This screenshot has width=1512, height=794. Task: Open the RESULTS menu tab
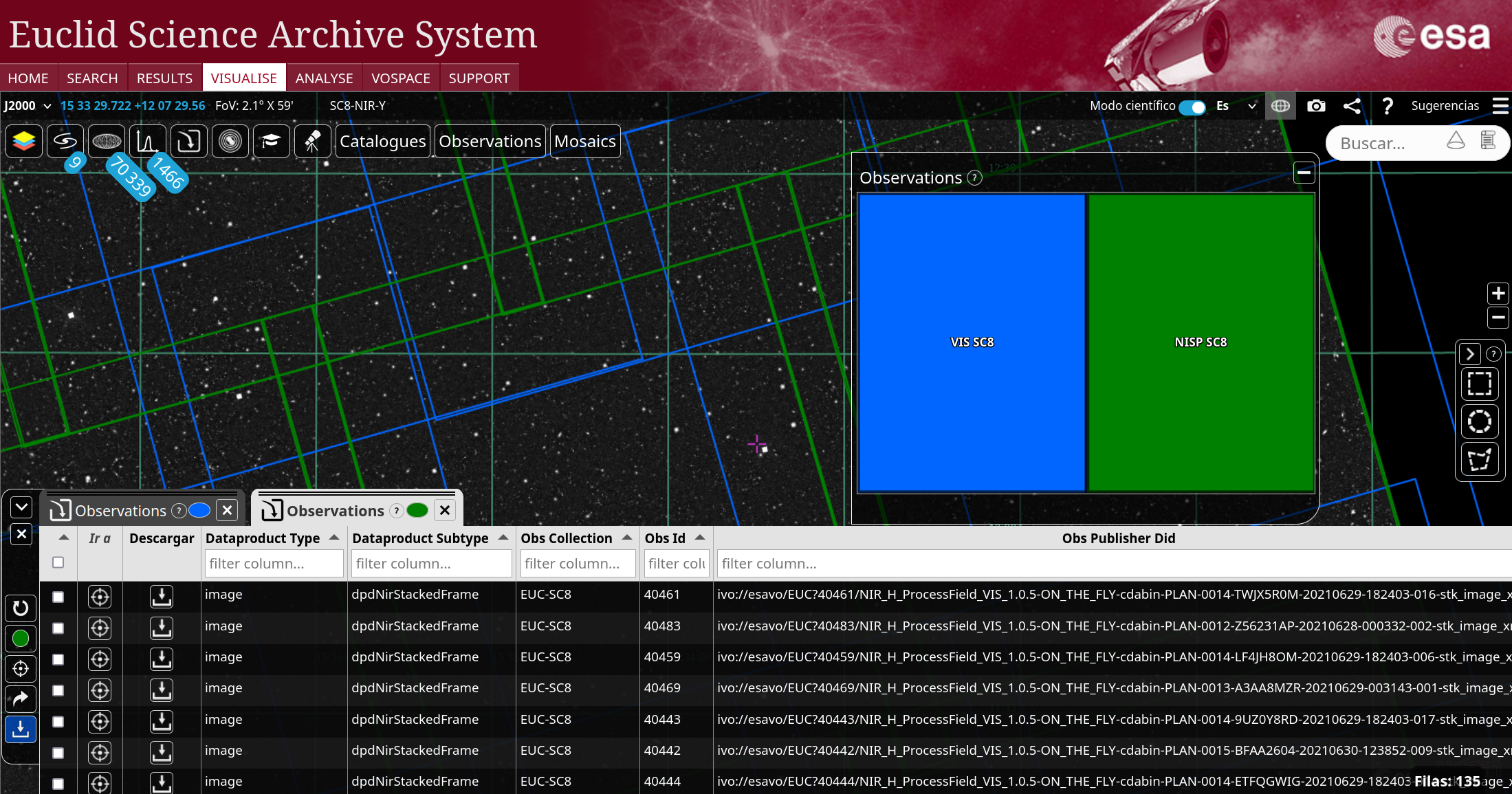point(164,78)
